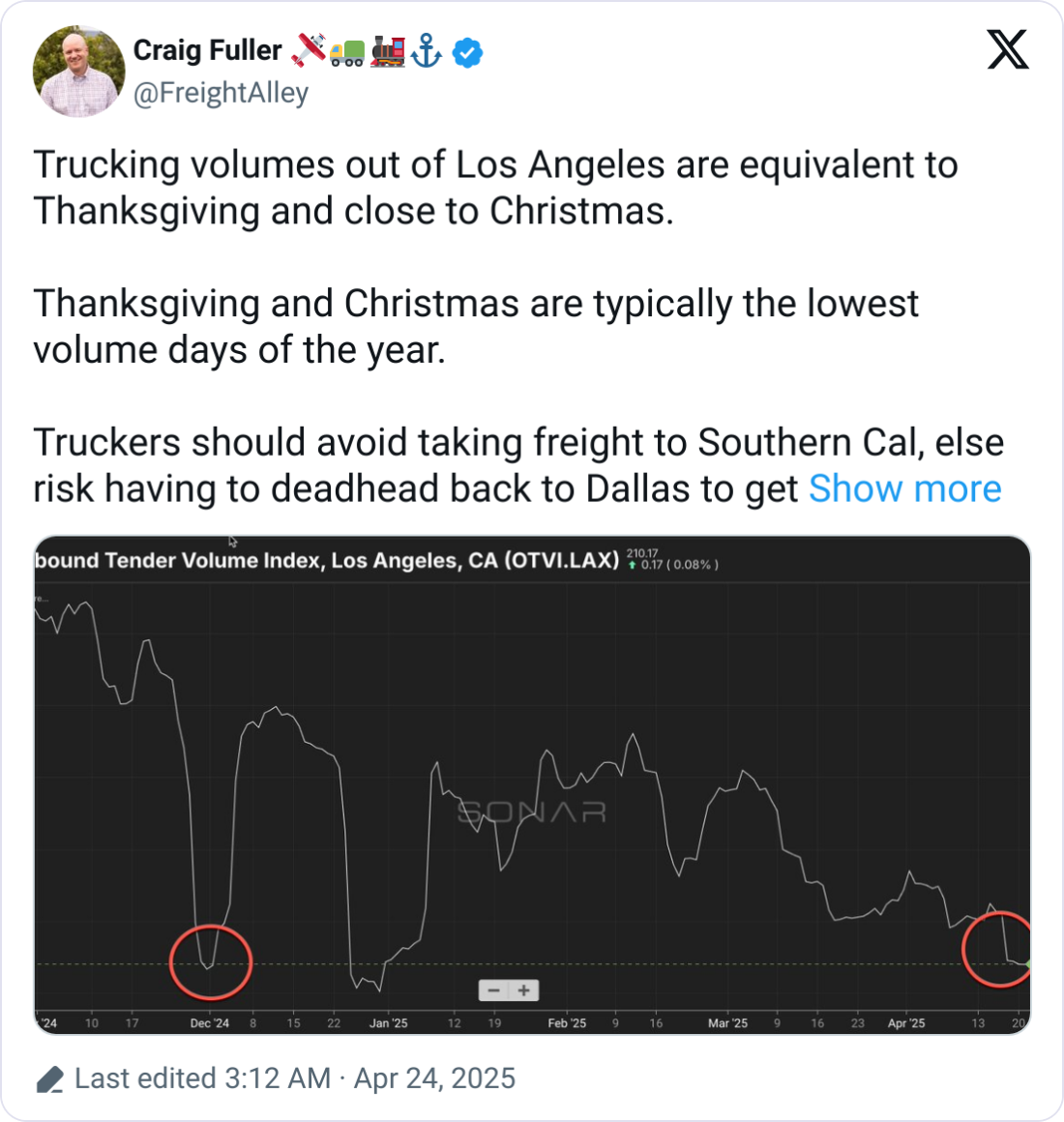Open Craig Fuller's profile photo
The height and width of the screenshot is (1122, 1064).
[78, 72]
